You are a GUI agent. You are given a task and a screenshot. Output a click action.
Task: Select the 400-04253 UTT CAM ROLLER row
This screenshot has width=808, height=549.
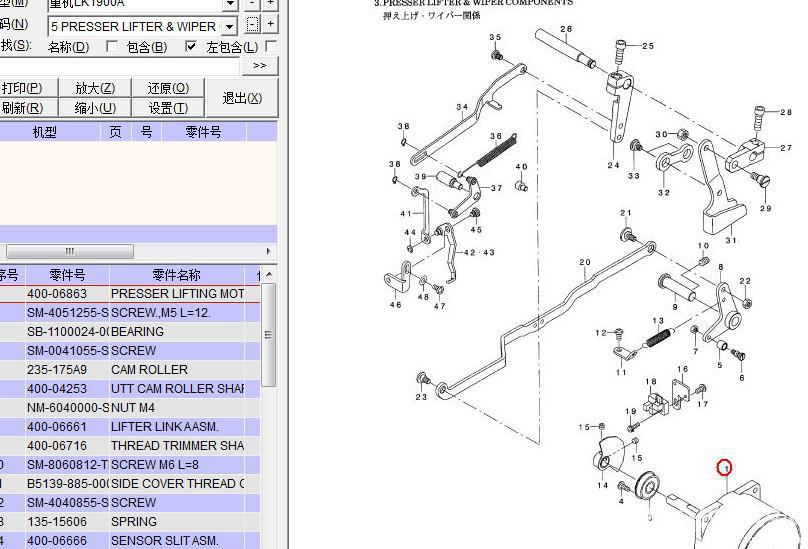(x=130, y=389)
